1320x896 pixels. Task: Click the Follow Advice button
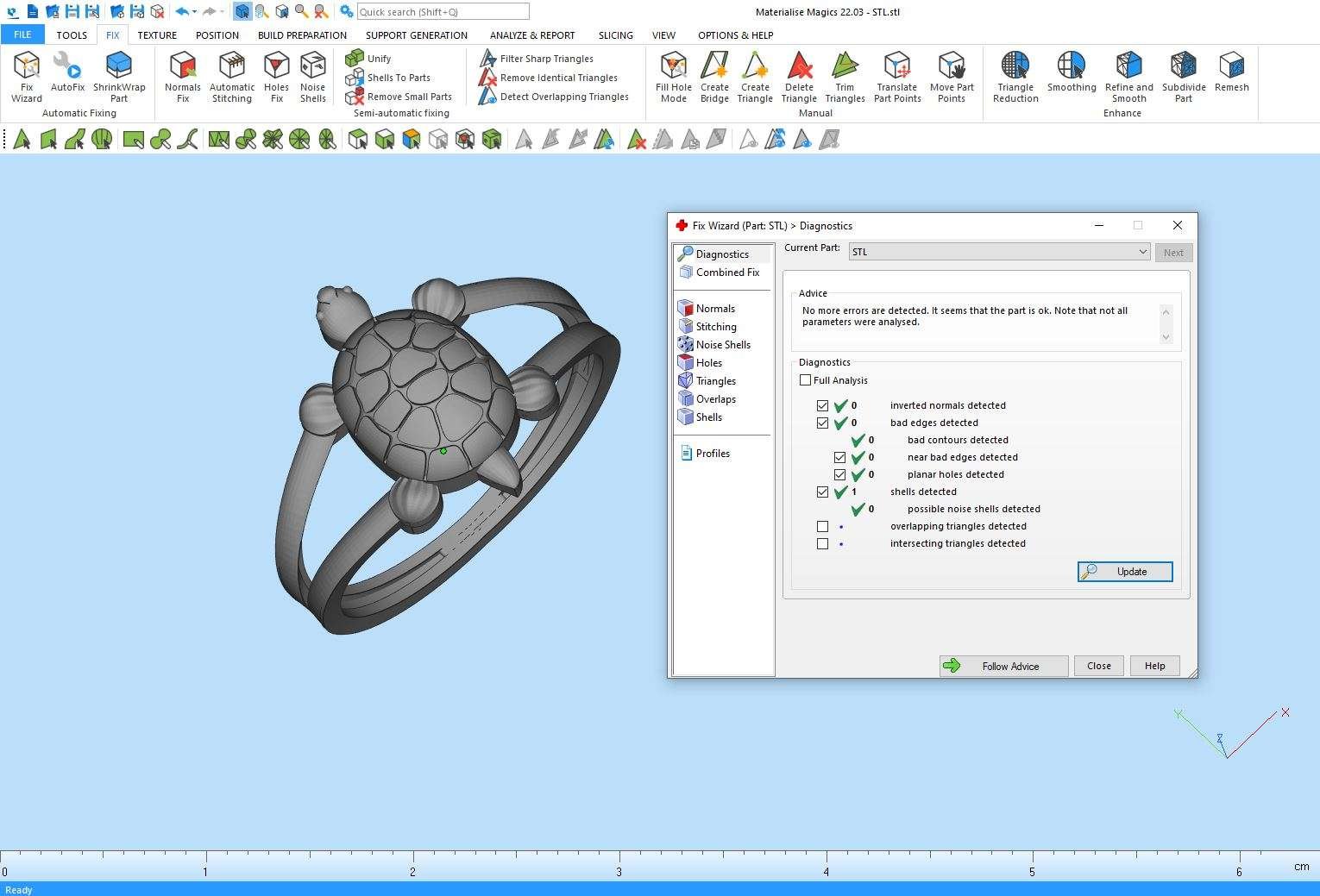pos(1003,666)
